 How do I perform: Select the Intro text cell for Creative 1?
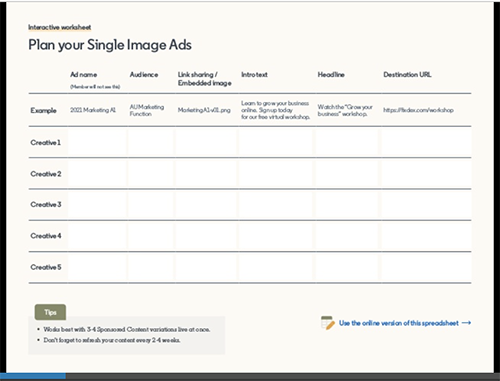pos(277,143)
